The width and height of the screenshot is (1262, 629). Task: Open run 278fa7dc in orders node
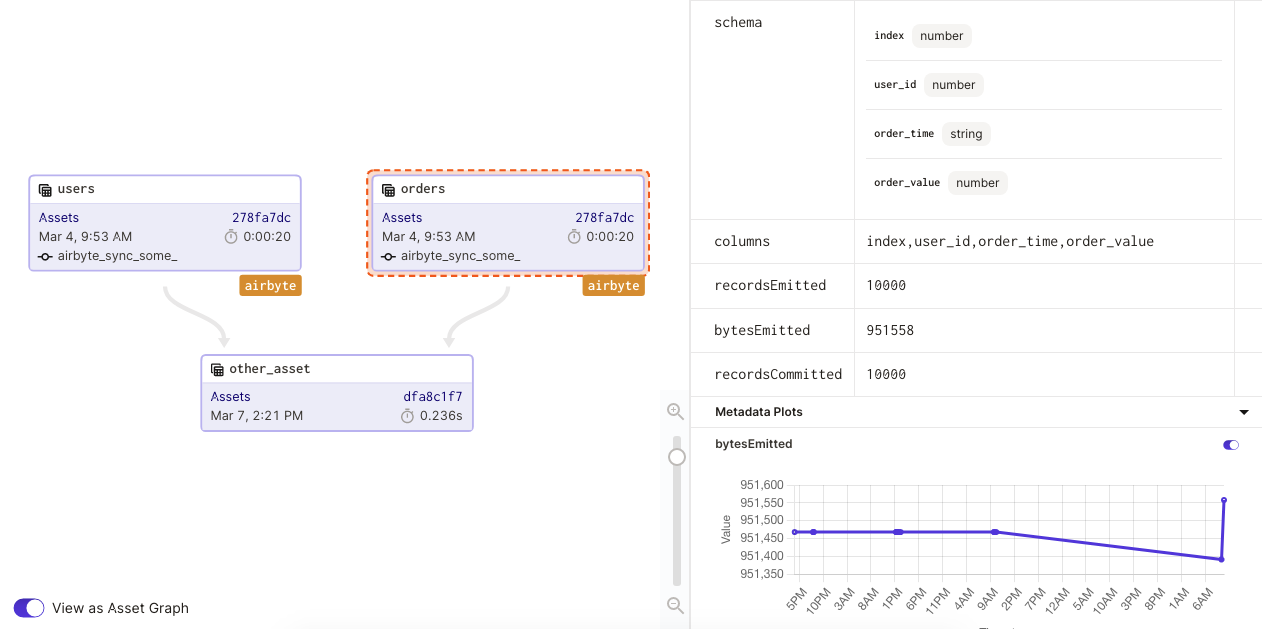point(604,218)
